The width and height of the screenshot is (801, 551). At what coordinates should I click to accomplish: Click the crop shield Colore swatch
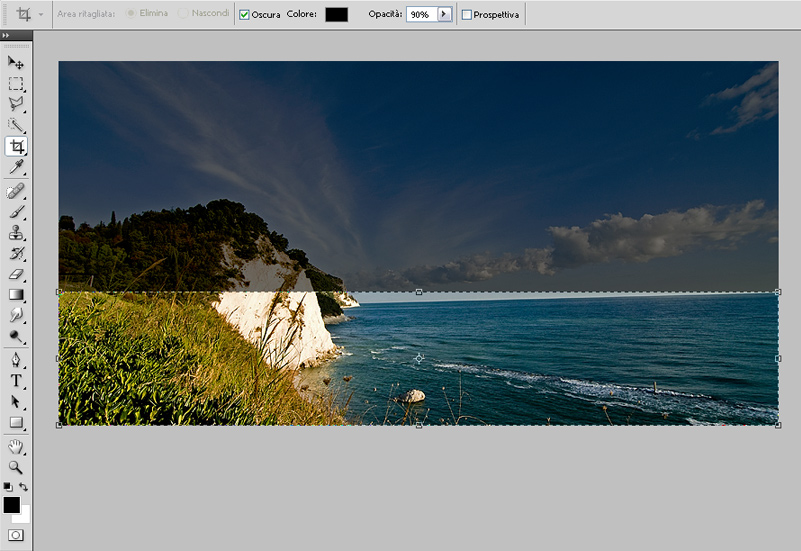pyautogui.click(x=336, y=15)
